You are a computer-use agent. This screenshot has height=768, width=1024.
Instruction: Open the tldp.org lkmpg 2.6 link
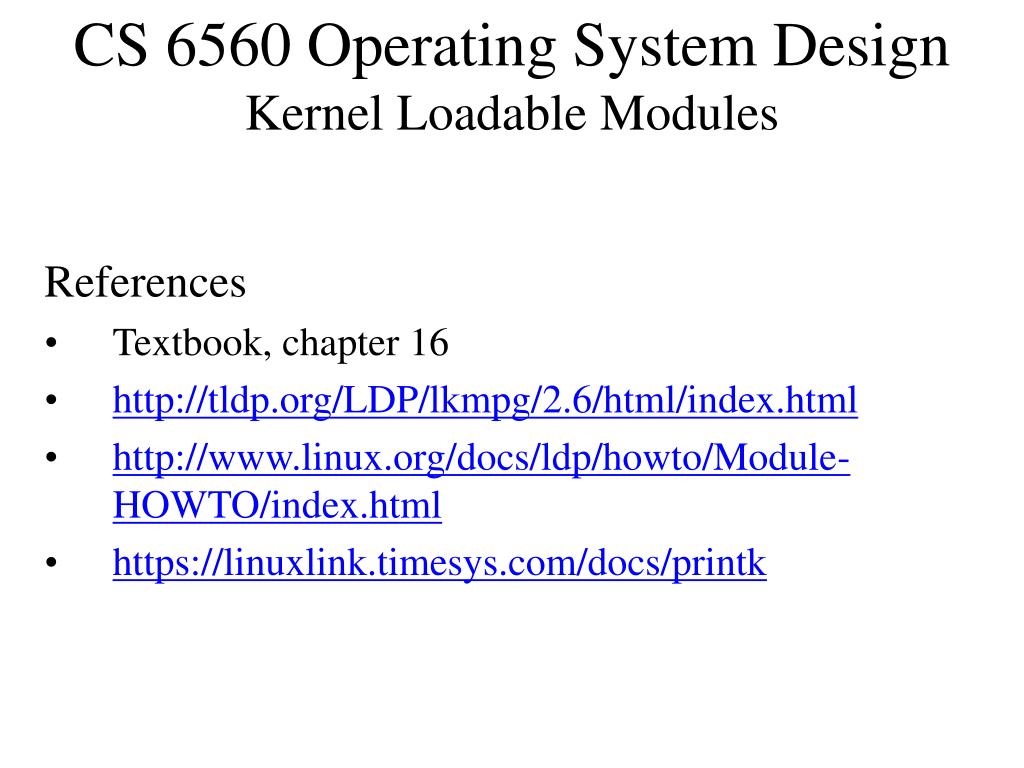(x=485, y=400)
